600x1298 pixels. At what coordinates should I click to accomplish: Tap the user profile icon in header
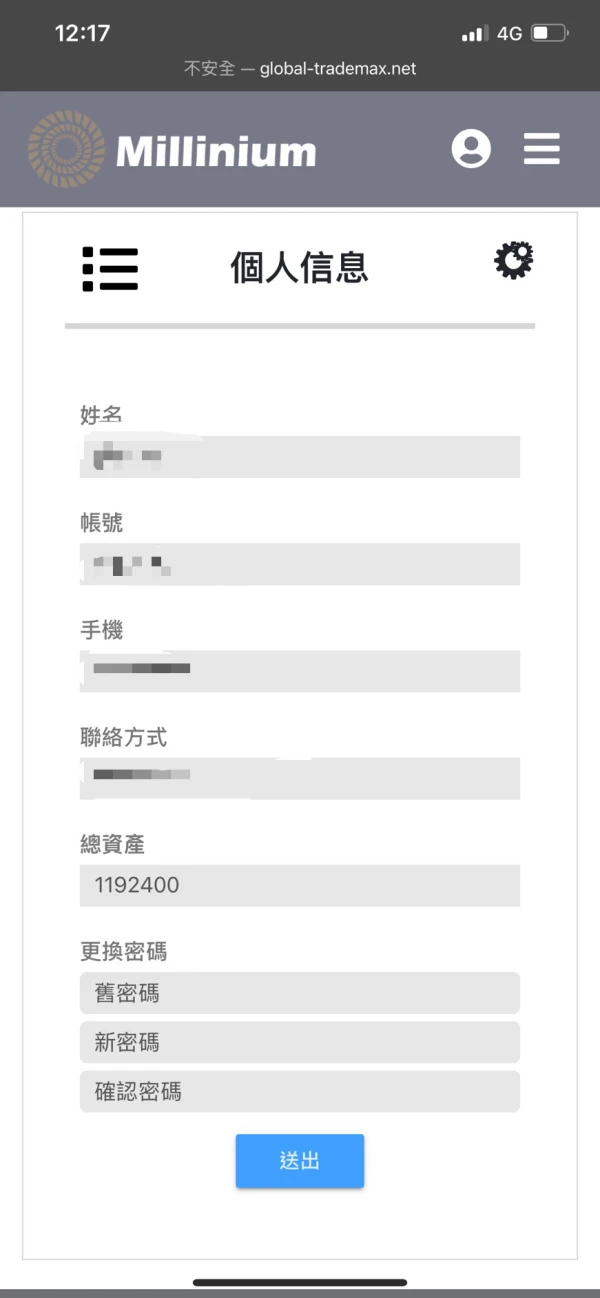[x=471, y=148]
